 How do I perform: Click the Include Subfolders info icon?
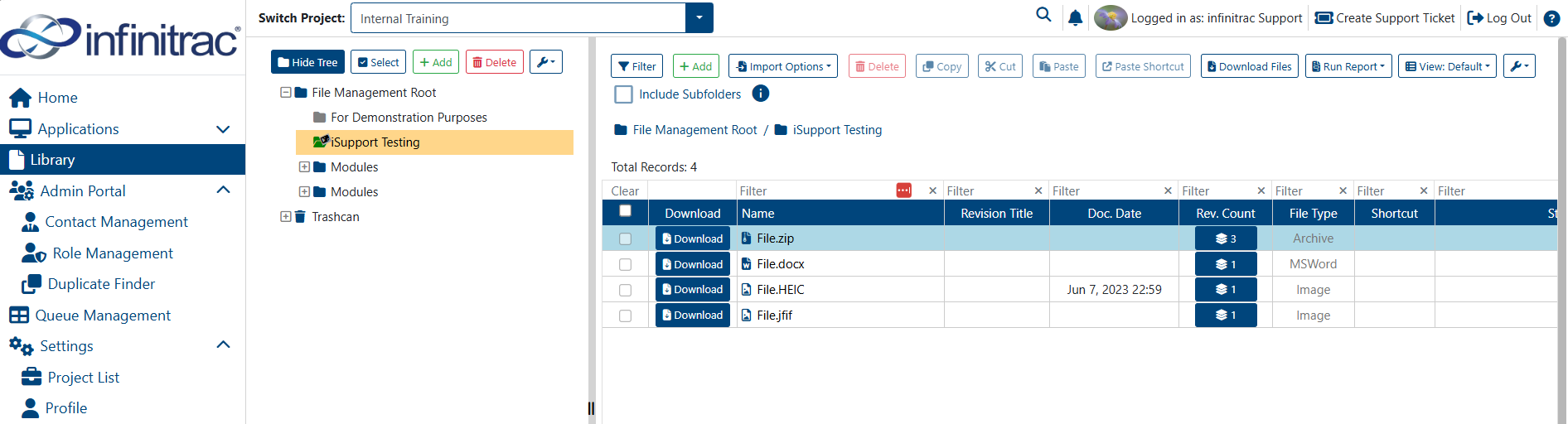(x=760, y=94)
